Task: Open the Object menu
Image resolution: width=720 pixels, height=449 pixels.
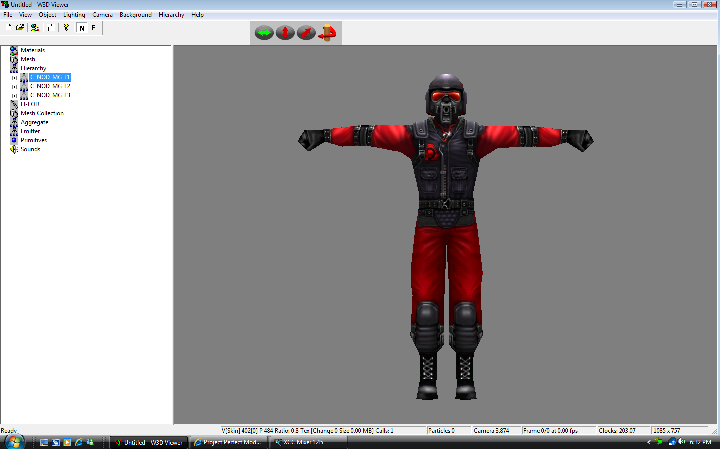Action: coord(47,15)
